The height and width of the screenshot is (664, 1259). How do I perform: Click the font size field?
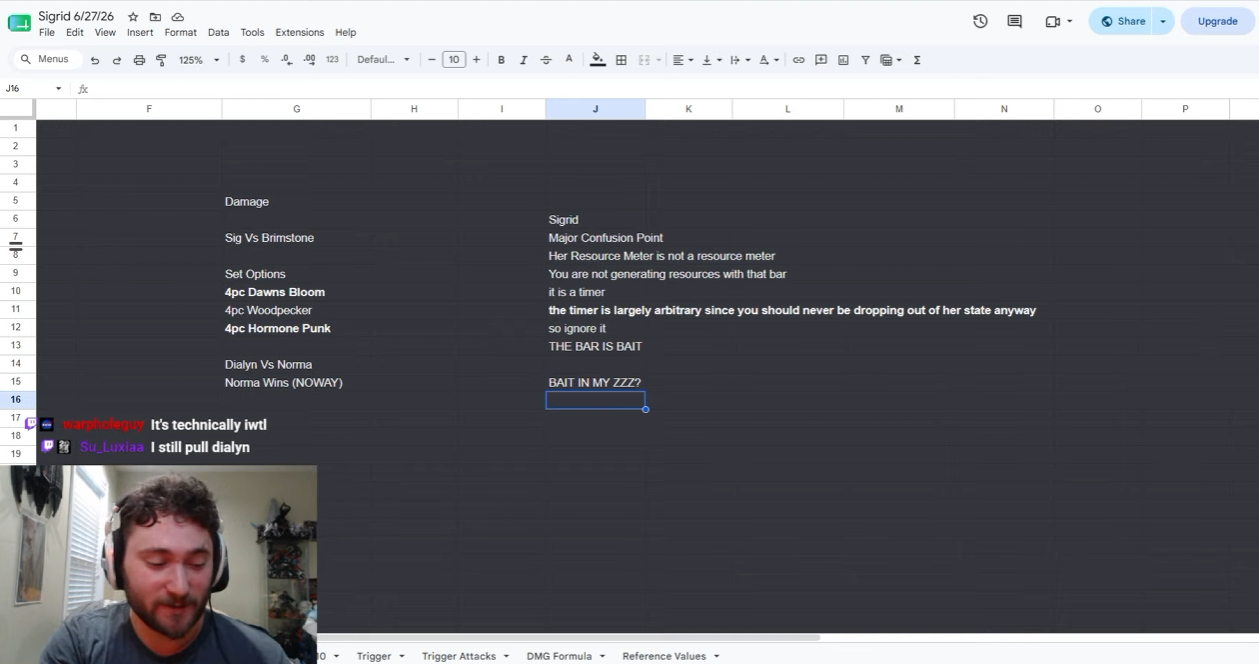(x=454, y=60)
